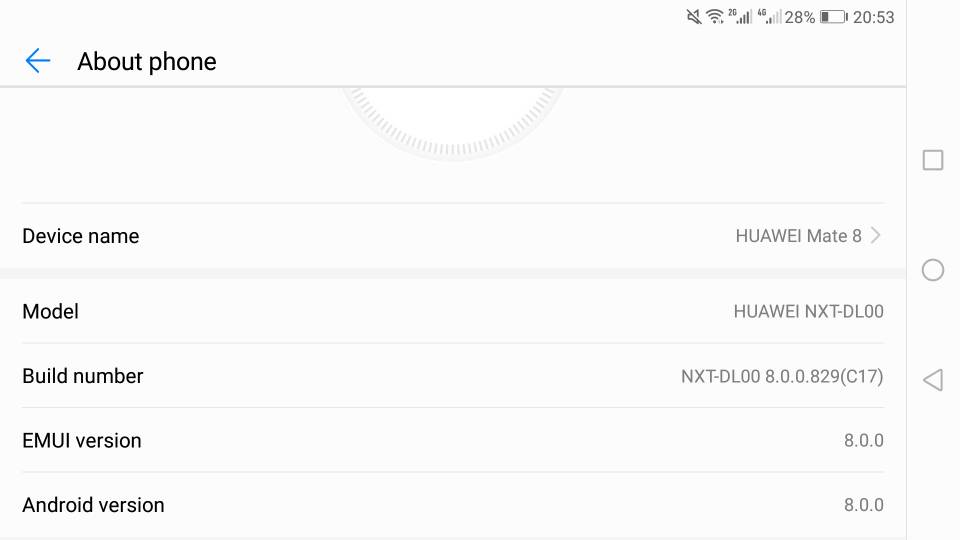Tap the Android version row
The image size is (960, 540).
pos(453,505)
